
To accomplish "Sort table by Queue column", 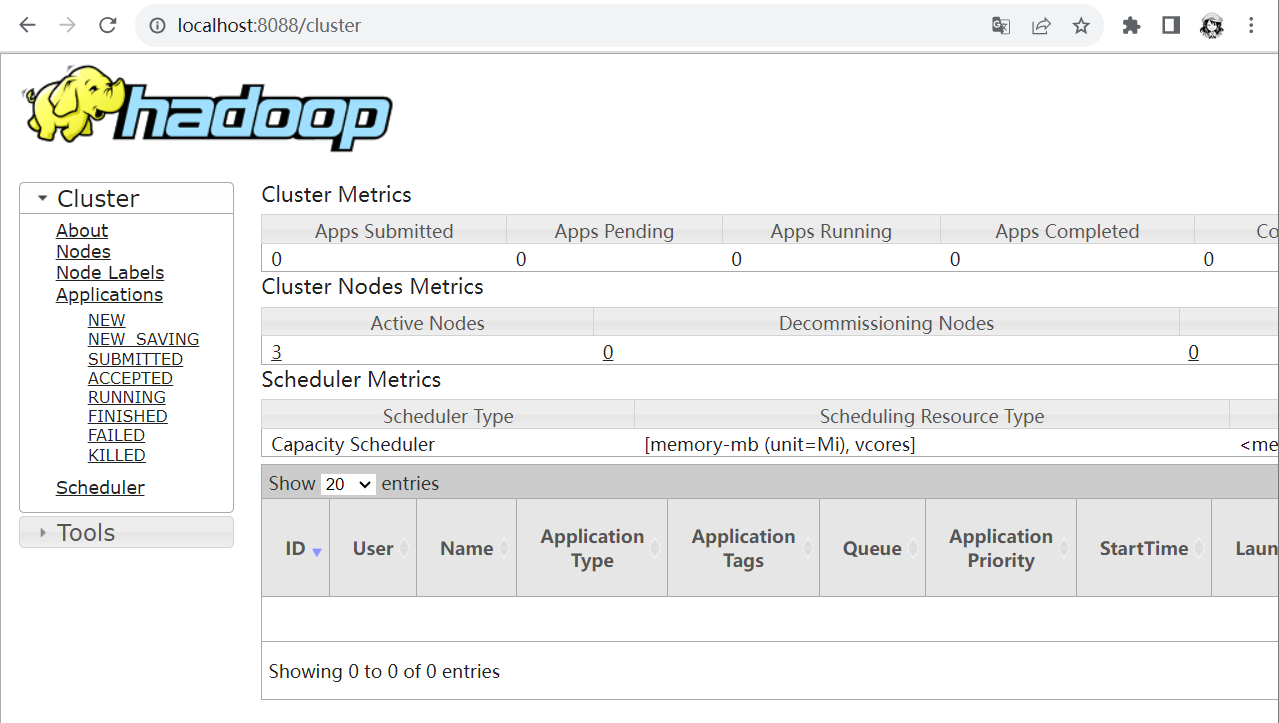I will 873,548.
